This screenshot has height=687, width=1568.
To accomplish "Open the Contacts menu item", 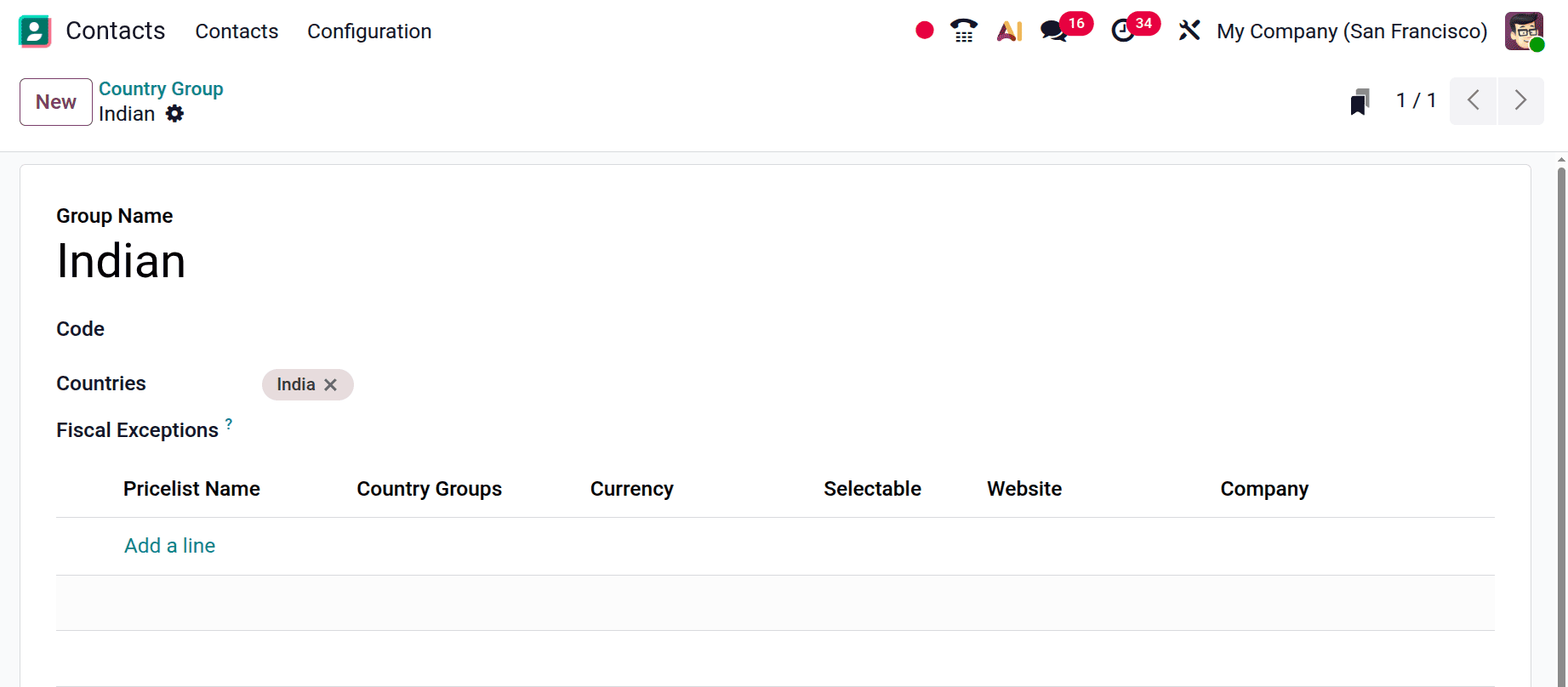I will 237,31.
